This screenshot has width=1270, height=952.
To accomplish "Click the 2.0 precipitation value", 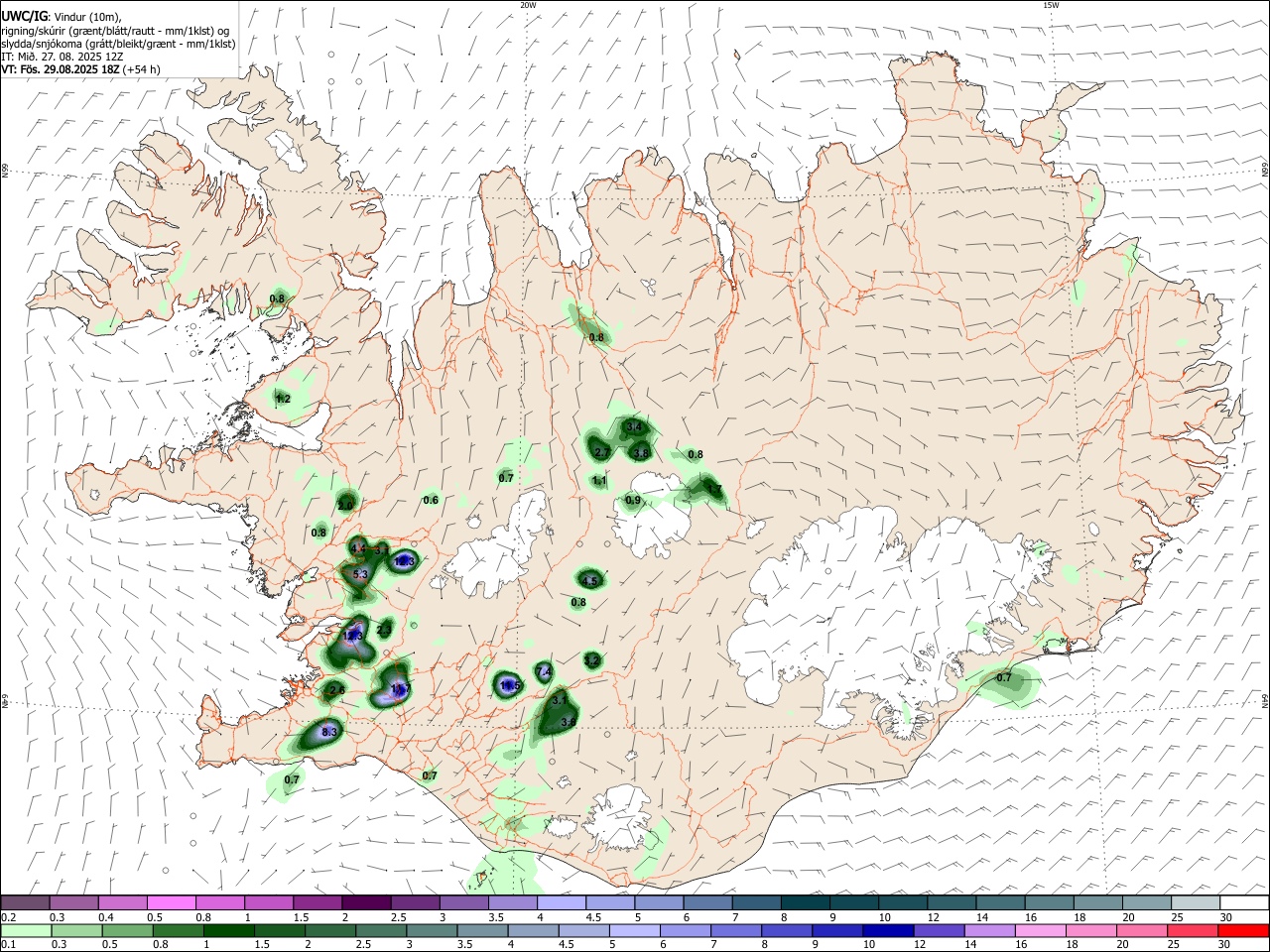I will pos(345,505).
